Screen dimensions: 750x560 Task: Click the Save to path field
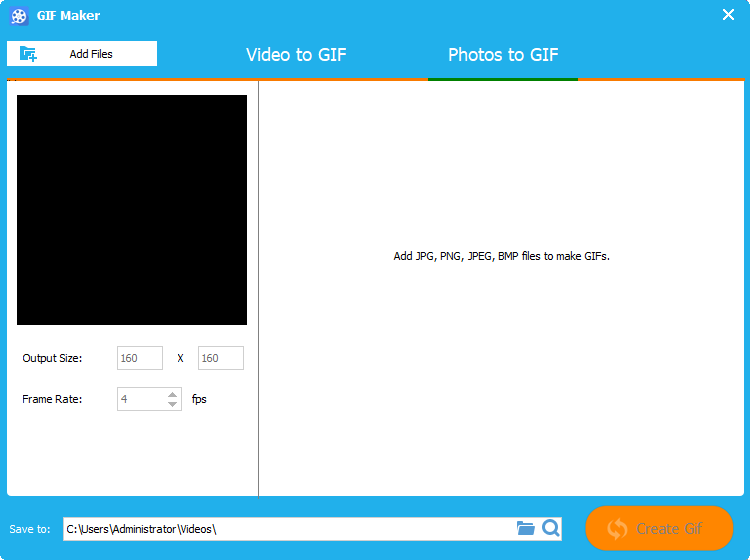tap(285, 529)
